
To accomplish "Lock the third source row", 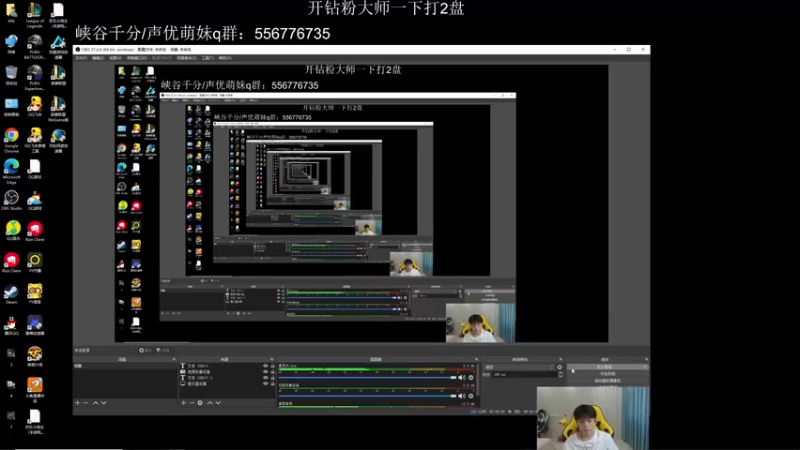I will point(272,378).
